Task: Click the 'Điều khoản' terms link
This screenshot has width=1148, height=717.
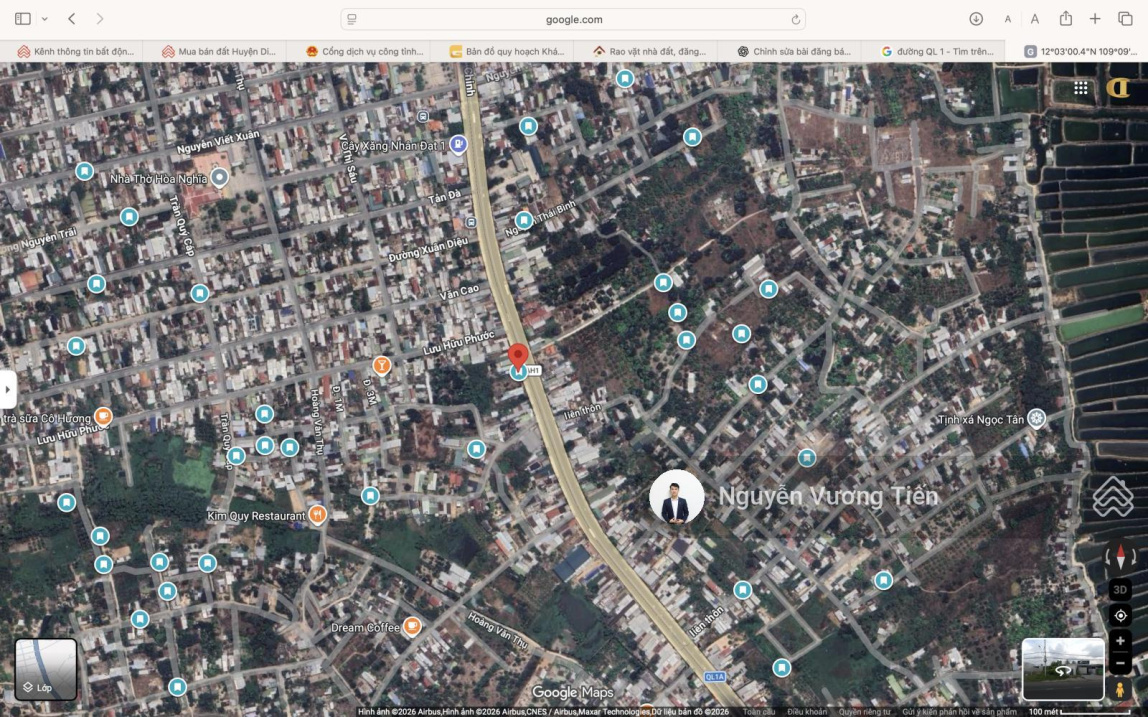Action: point(807,712)
